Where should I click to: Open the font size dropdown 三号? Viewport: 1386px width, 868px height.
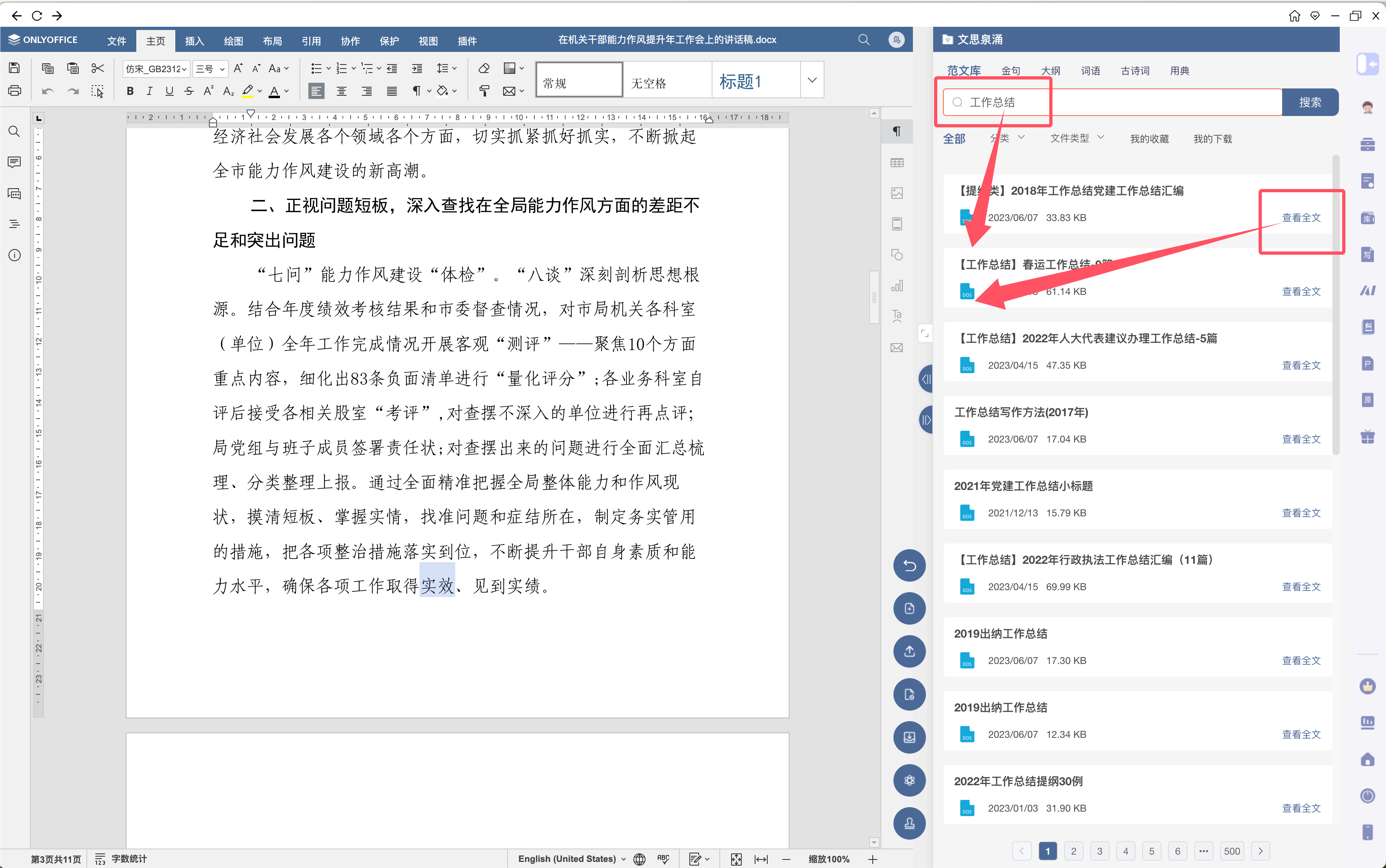[210, 69]
